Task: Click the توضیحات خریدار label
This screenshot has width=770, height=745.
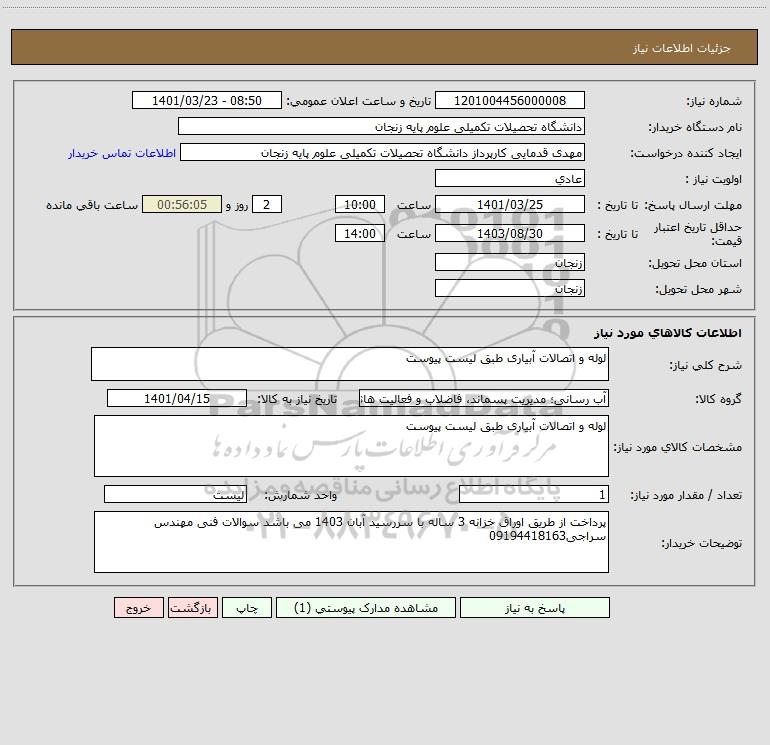Action: click(x=701, y=543)
